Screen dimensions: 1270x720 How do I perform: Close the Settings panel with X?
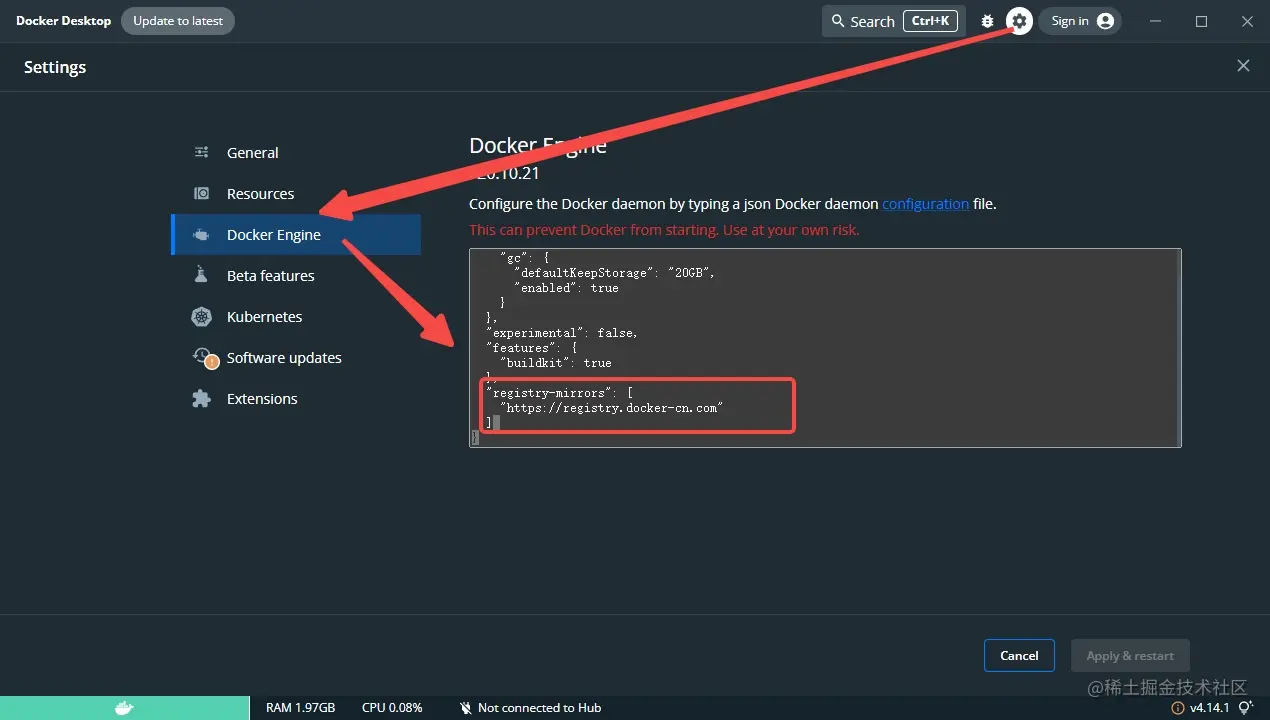coord(1243,65)
